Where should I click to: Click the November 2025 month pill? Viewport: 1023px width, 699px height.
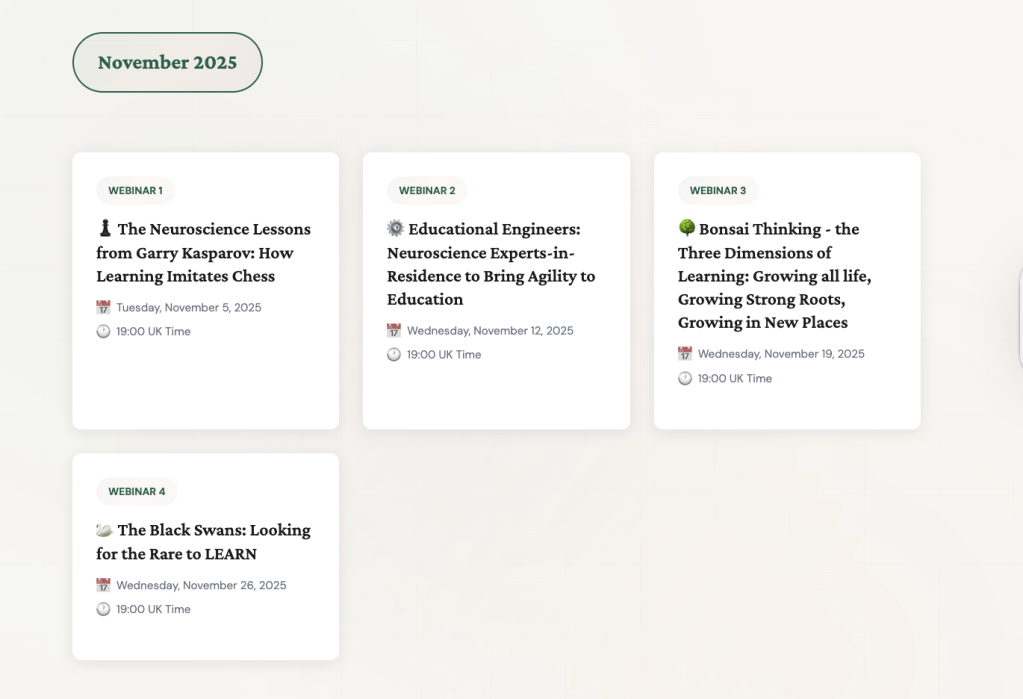[167, 62]
